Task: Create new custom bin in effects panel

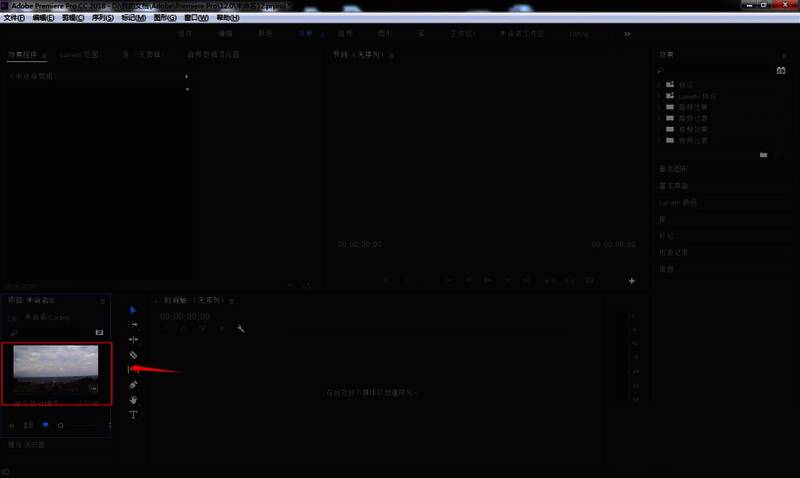Action: click(x=763, y=155)
